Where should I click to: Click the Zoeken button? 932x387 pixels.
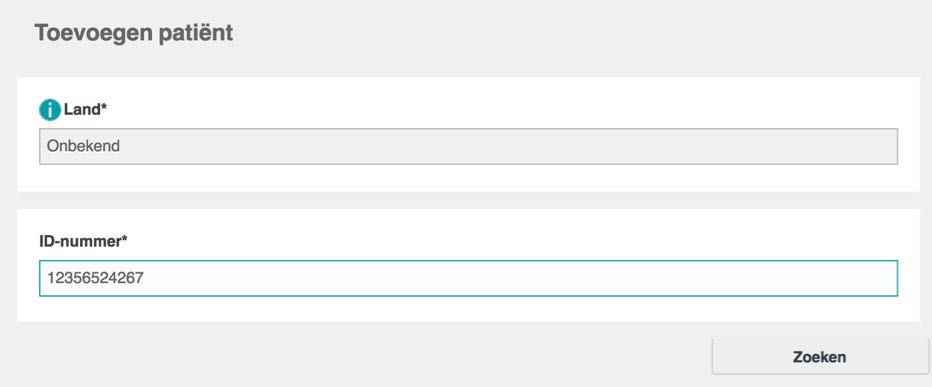click(x=819, y=357)
